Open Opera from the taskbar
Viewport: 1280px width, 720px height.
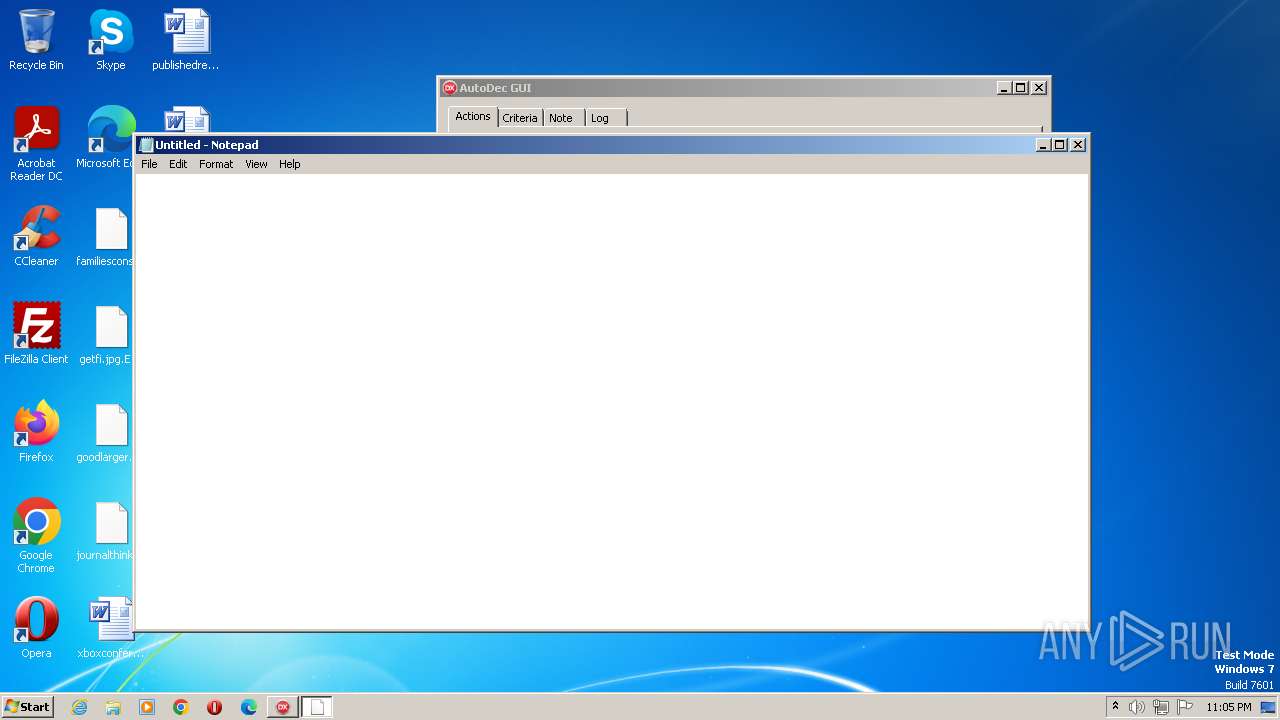(x=215, y=707)
